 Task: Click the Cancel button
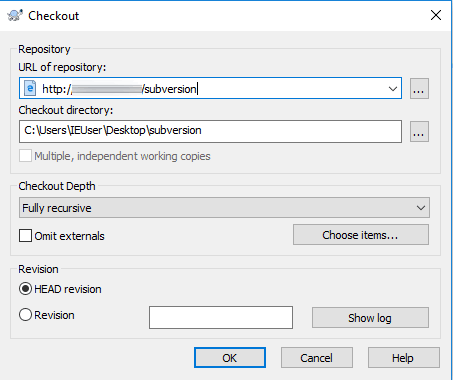(316, 358)
